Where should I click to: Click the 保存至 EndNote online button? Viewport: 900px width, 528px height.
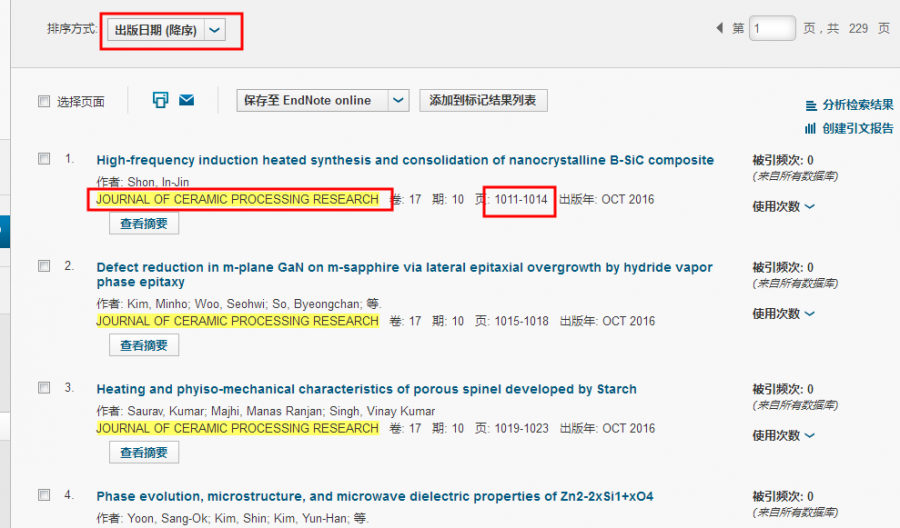pos(312,100)
